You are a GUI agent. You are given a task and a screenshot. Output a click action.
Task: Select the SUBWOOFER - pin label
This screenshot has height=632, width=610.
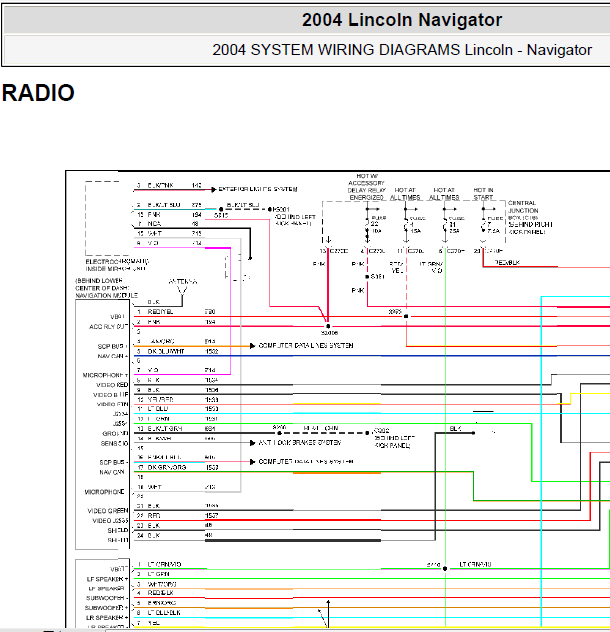pyautogui.click(x=107, y=598)
